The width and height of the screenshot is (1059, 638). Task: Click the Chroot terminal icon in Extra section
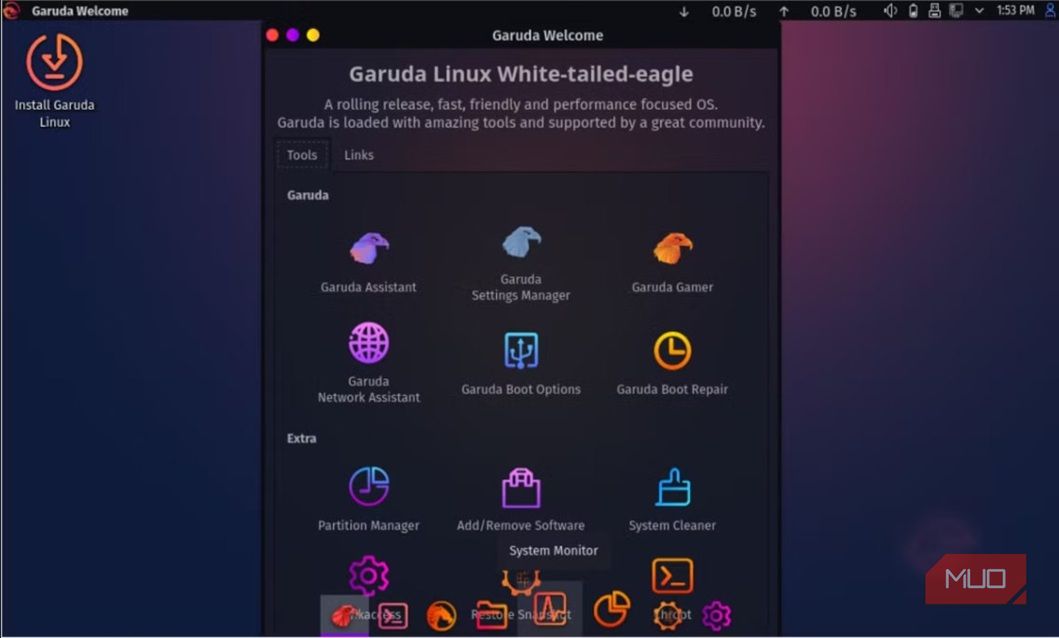(672, 575)
